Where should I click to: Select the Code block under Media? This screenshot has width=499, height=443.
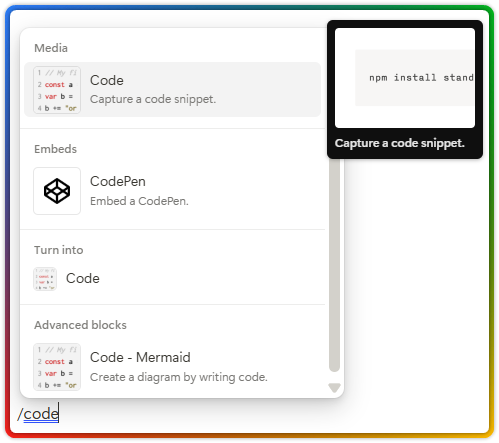(172, 90)
